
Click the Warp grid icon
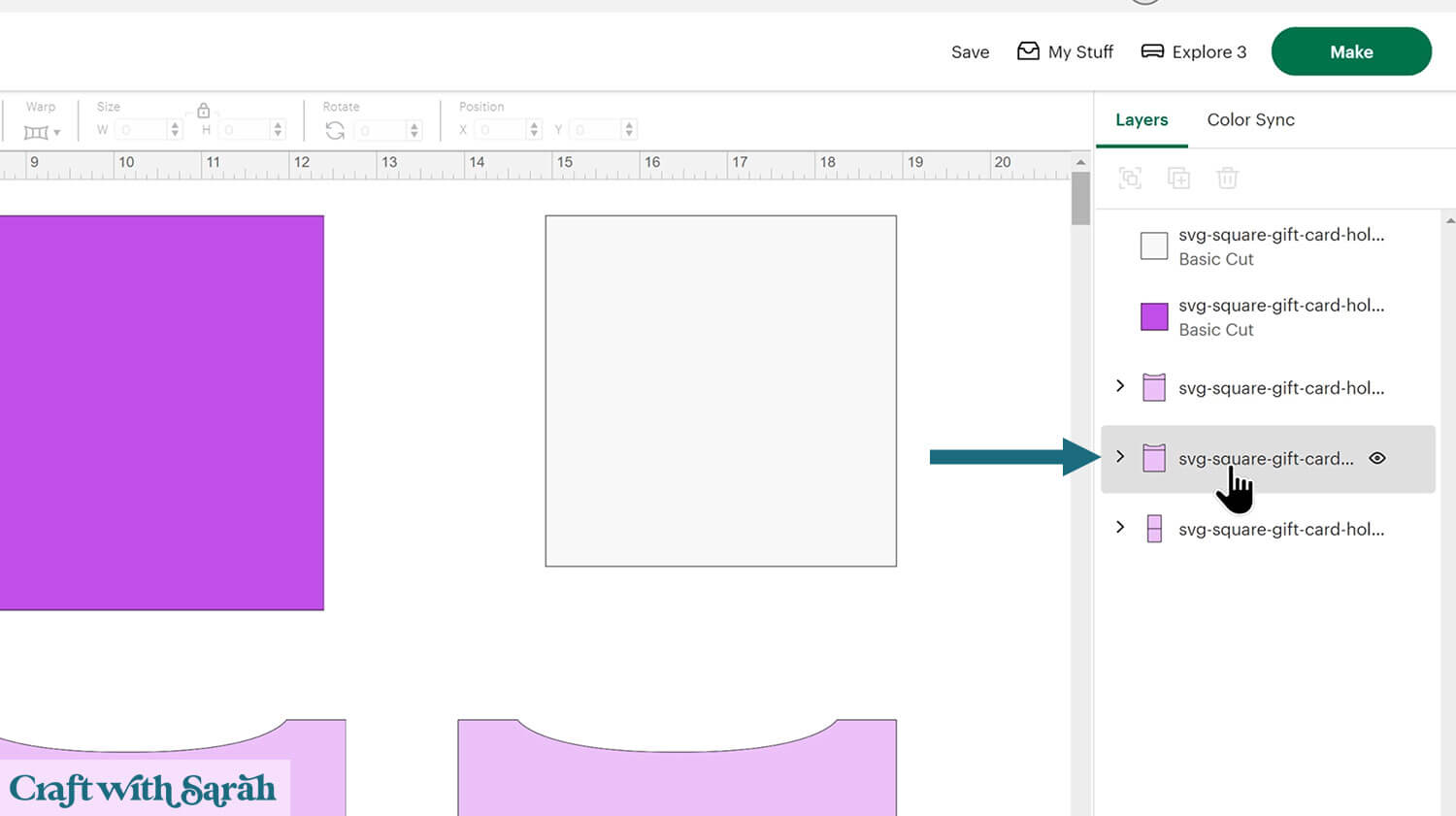[x=36, y=132]
